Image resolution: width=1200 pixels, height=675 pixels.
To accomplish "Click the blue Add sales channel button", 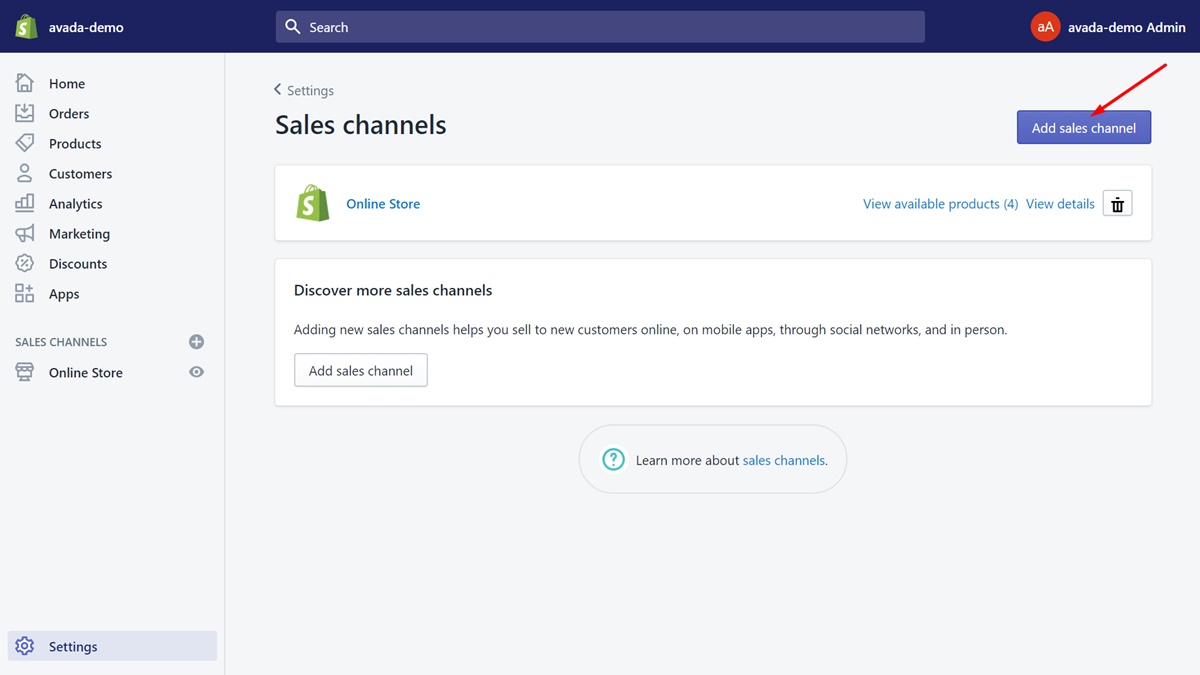I will (x=1083, y=128).
